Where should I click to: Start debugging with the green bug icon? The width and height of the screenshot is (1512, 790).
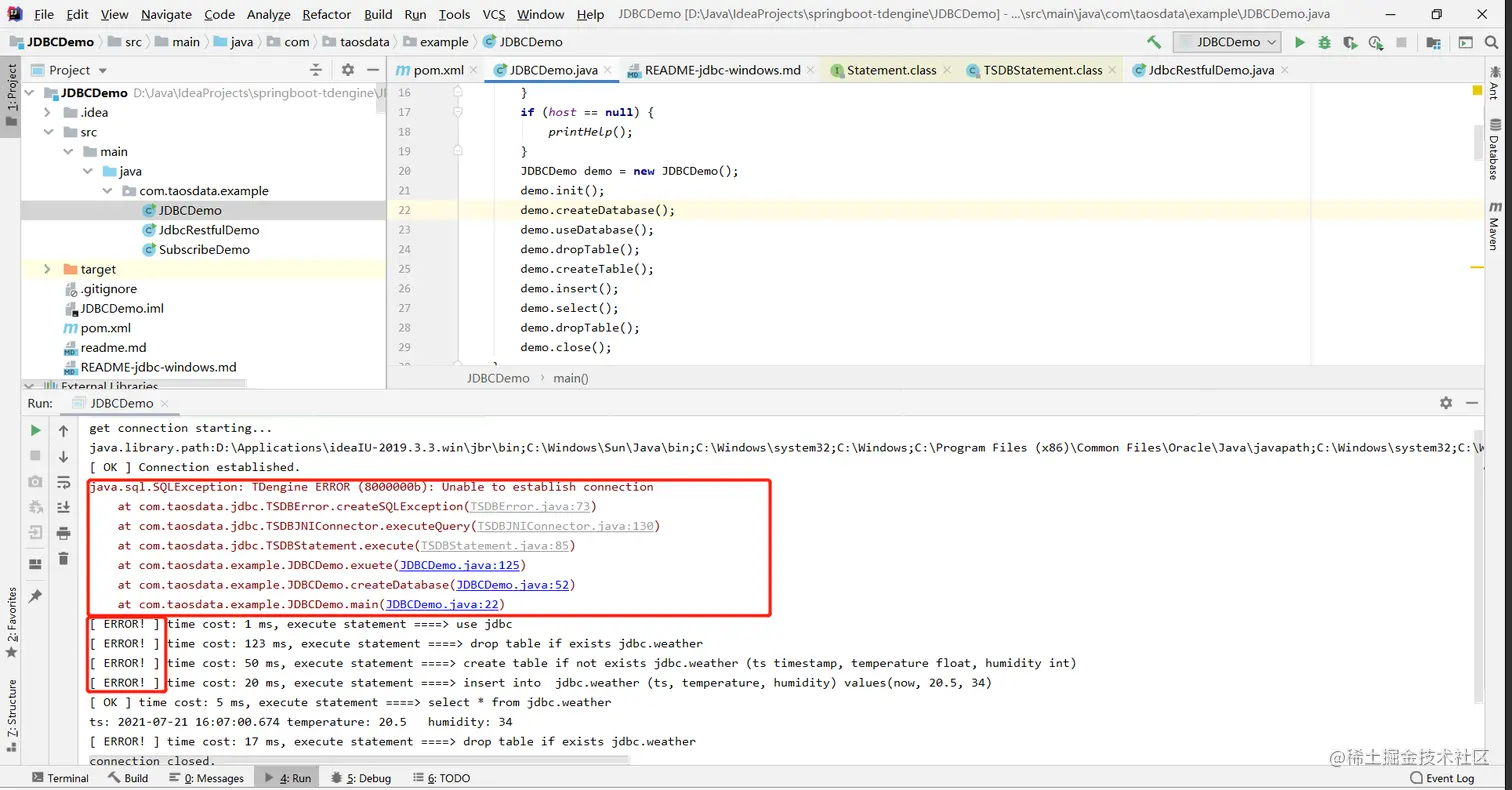1325,42
